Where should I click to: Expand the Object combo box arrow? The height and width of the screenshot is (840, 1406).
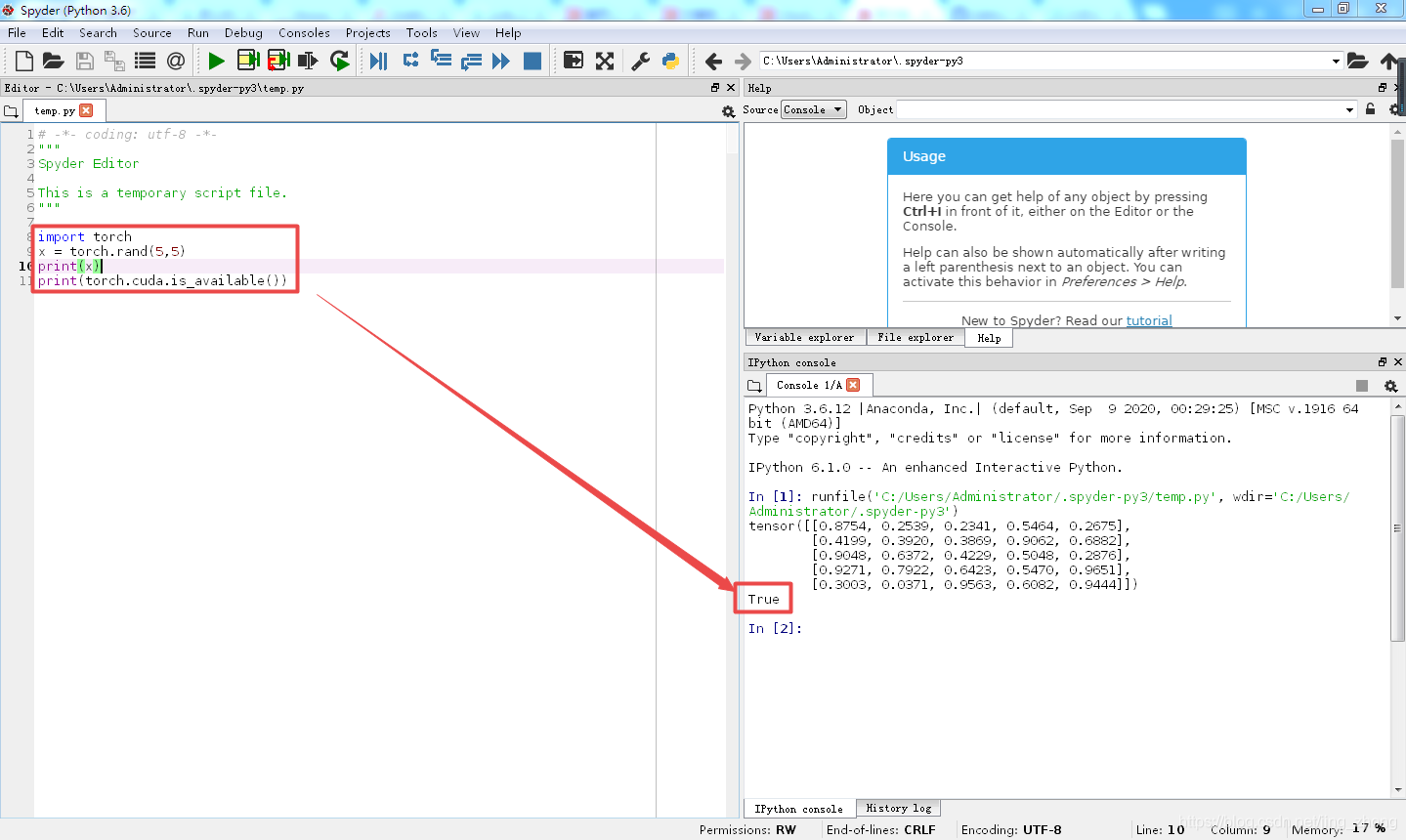[1349, 109]
